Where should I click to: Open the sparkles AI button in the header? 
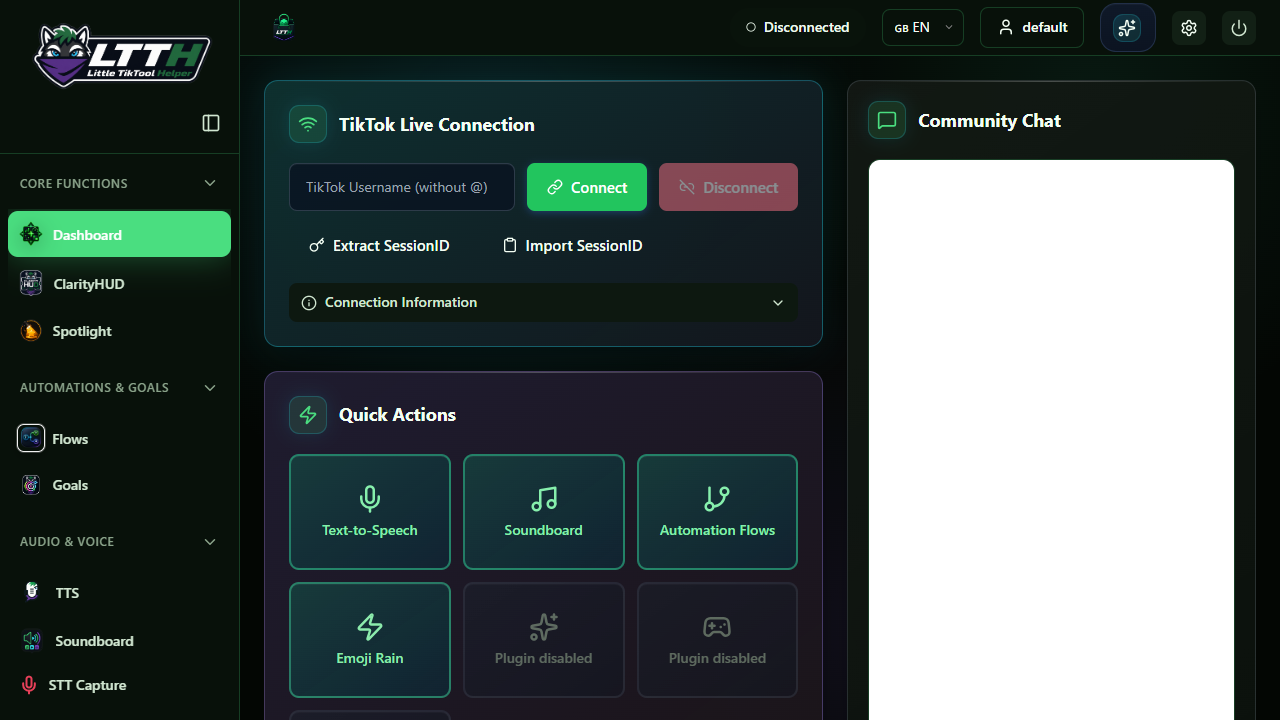point(1128,28)
